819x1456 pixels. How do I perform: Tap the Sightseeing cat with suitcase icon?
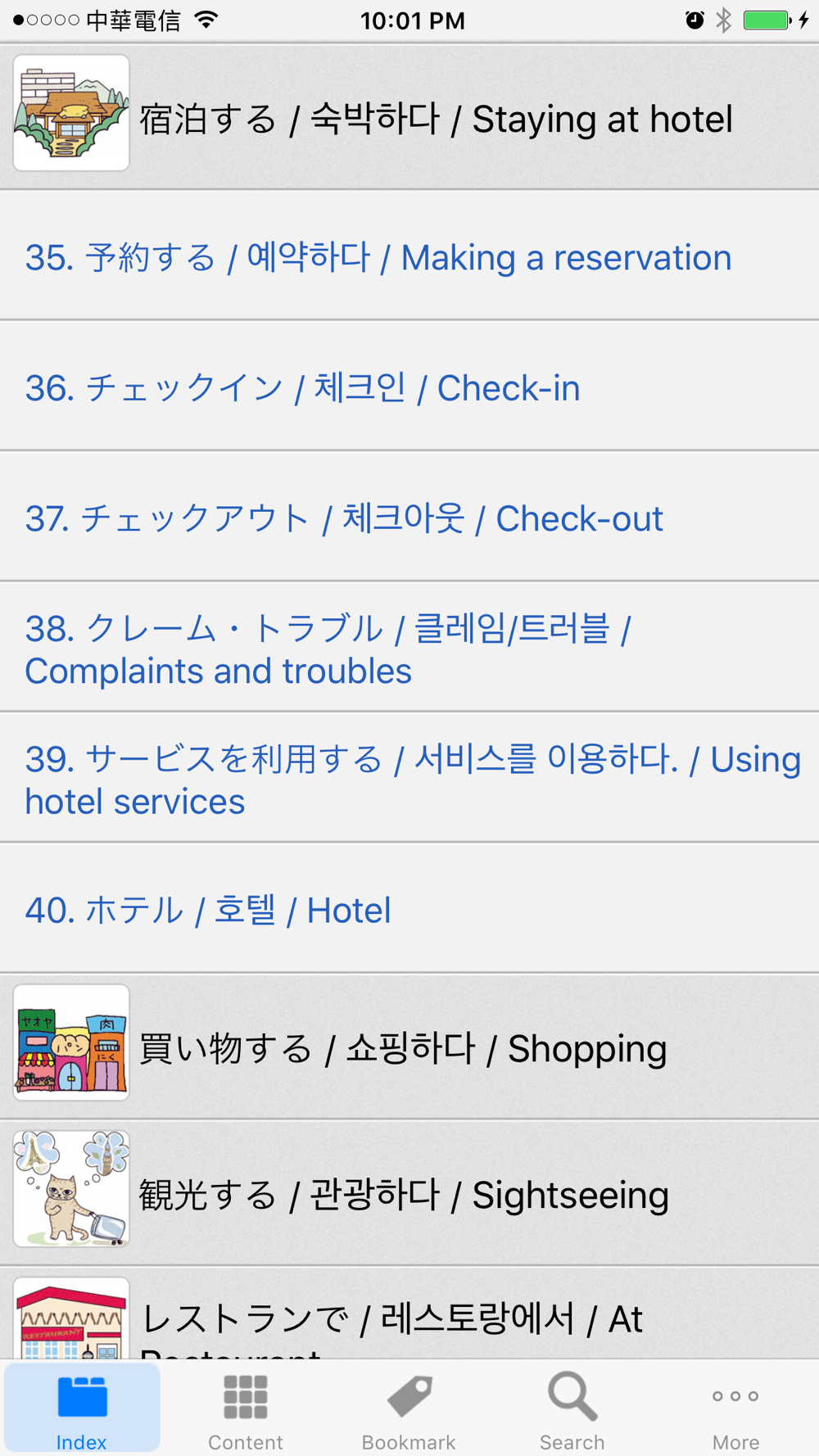71,1189
